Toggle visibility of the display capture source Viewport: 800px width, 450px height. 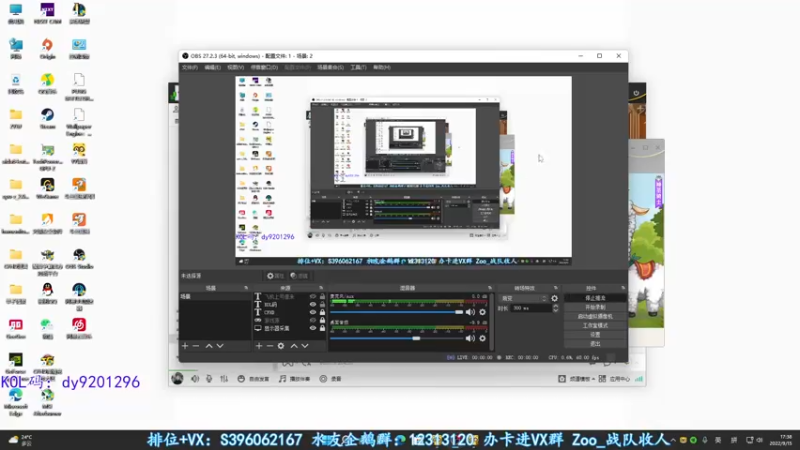(313, 328)
